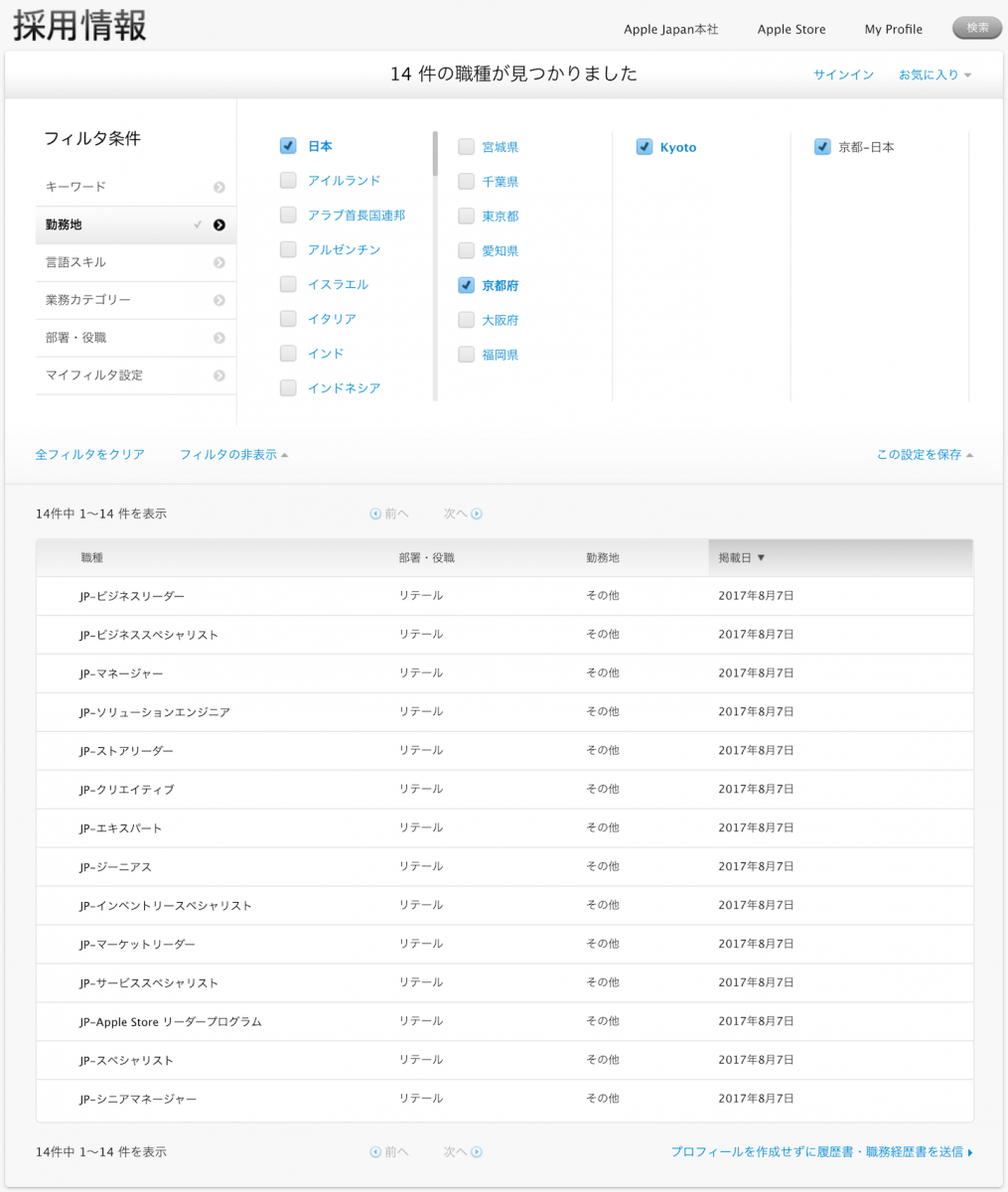Open the My Profile menu item

[892, 29]
